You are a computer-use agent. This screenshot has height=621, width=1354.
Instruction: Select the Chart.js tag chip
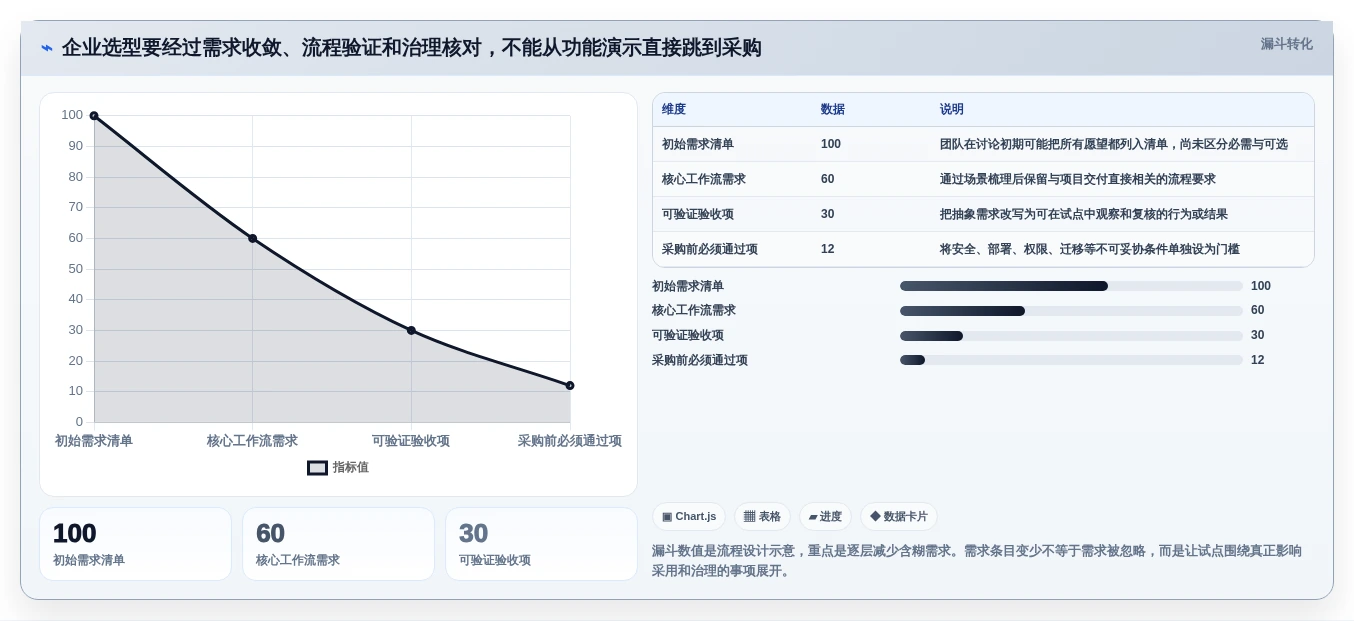(689, 516)
